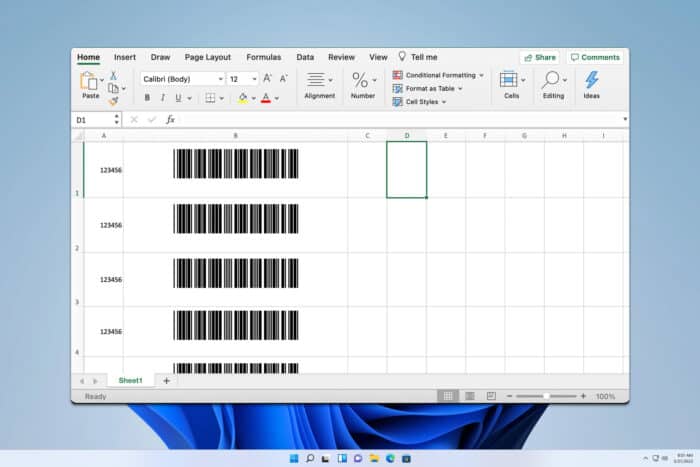
Task: Click the Paste clipboard icon
Action: tap(89, 81)
